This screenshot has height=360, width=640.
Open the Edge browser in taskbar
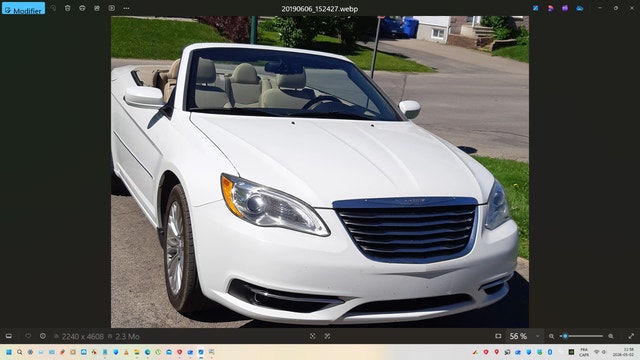147,352
